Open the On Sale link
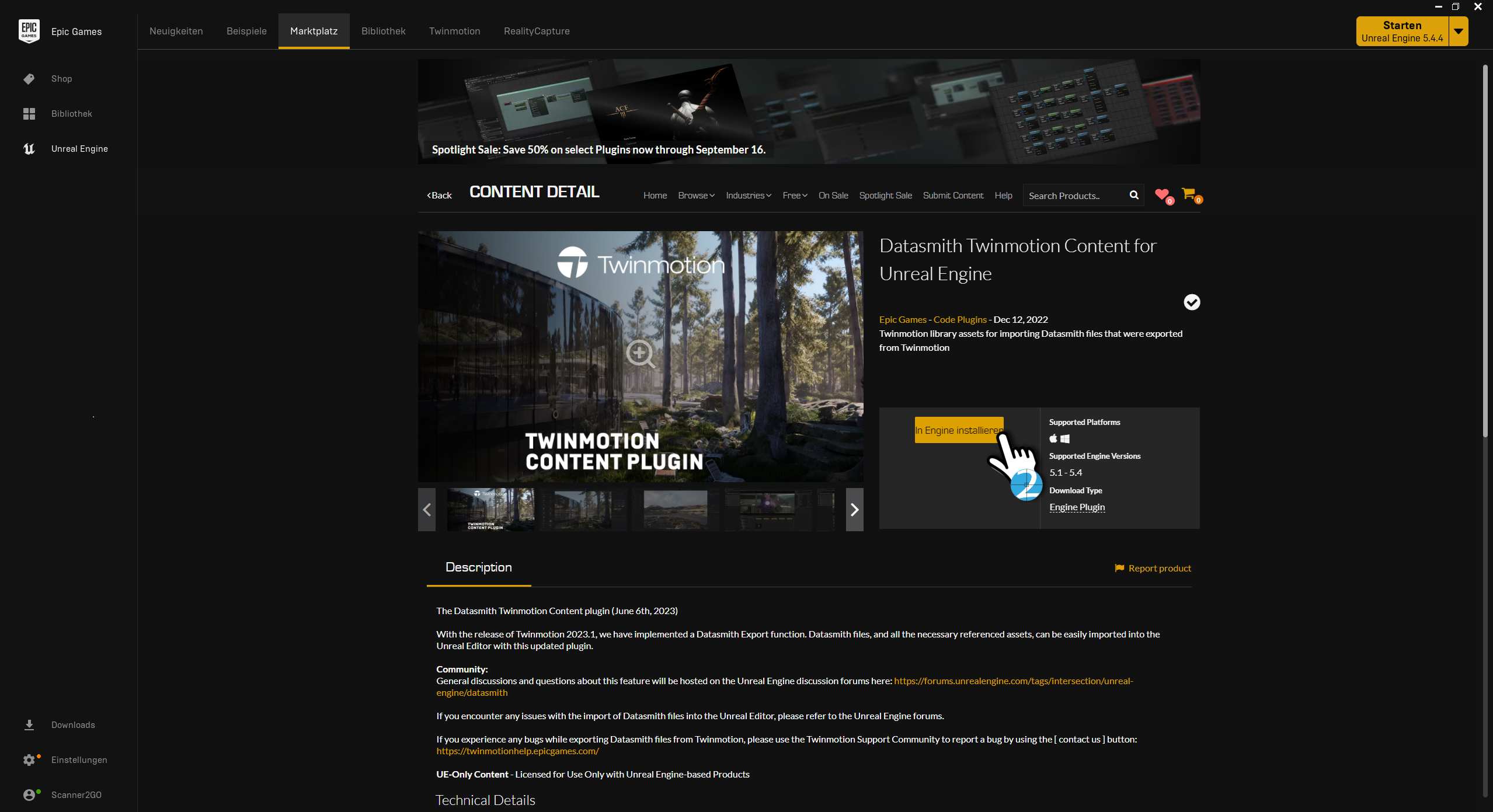Screen dimensions: 1493x812 pos(833,196)
